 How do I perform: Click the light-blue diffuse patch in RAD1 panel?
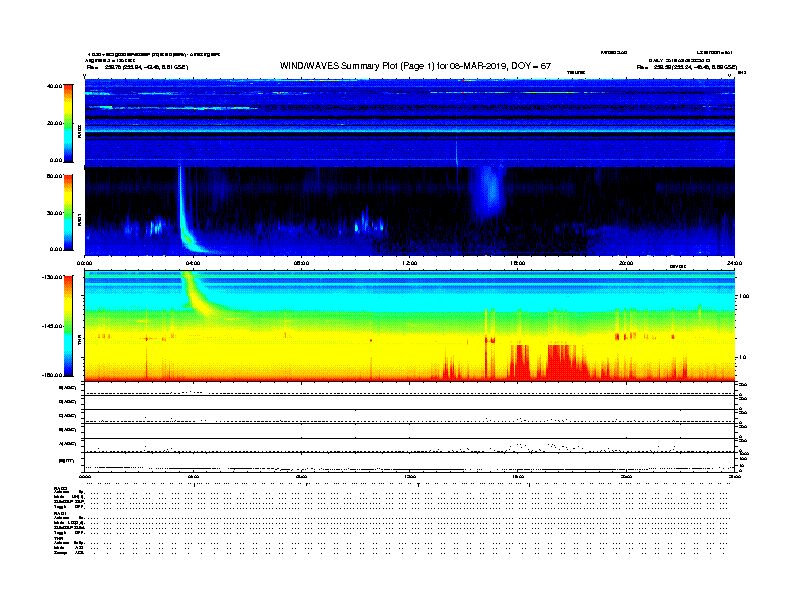[489, 193]
